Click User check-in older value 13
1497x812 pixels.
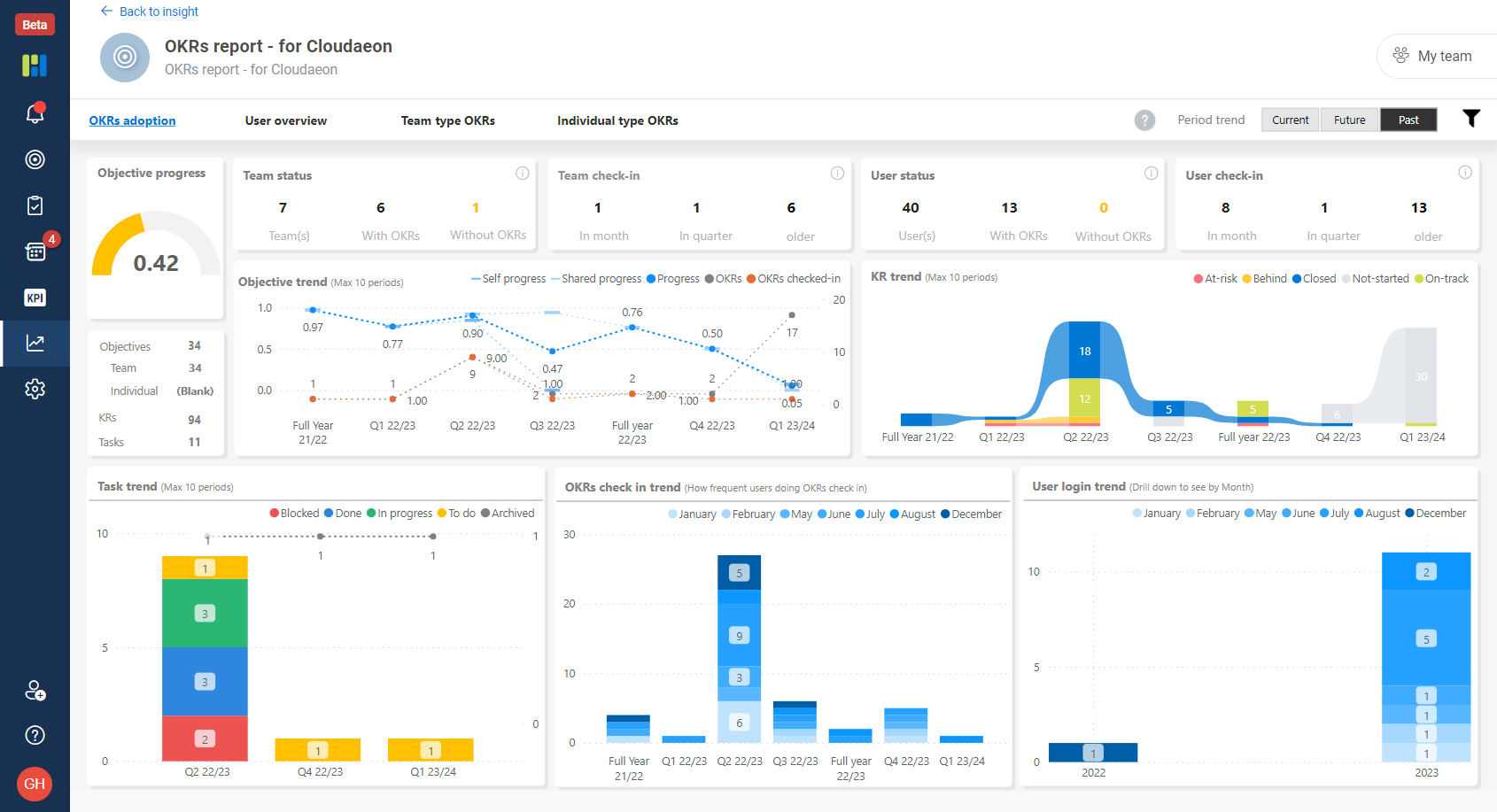point(1419,208)
